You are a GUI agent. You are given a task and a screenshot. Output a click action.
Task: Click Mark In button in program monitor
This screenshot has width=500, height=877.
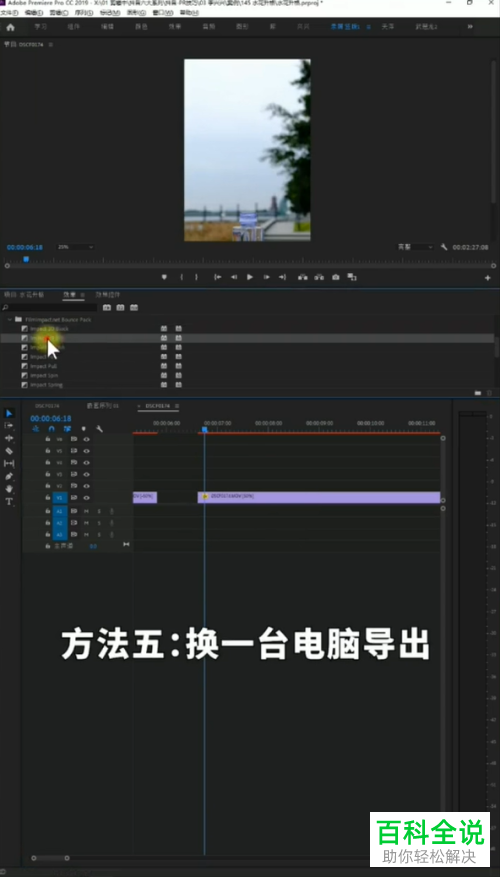(181, 277)
